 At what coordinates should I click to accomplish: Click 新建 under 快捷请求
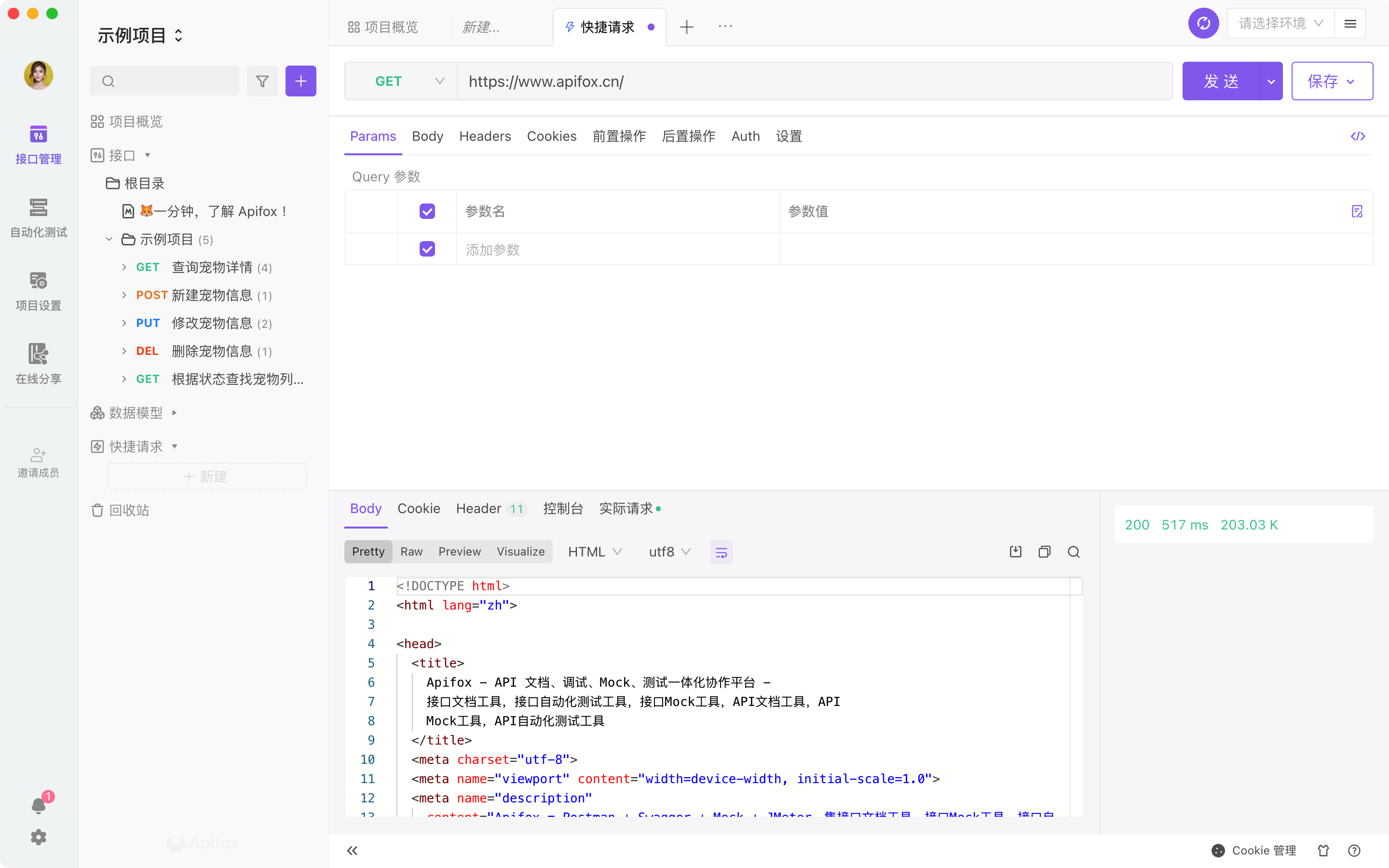tap(206, 476)
